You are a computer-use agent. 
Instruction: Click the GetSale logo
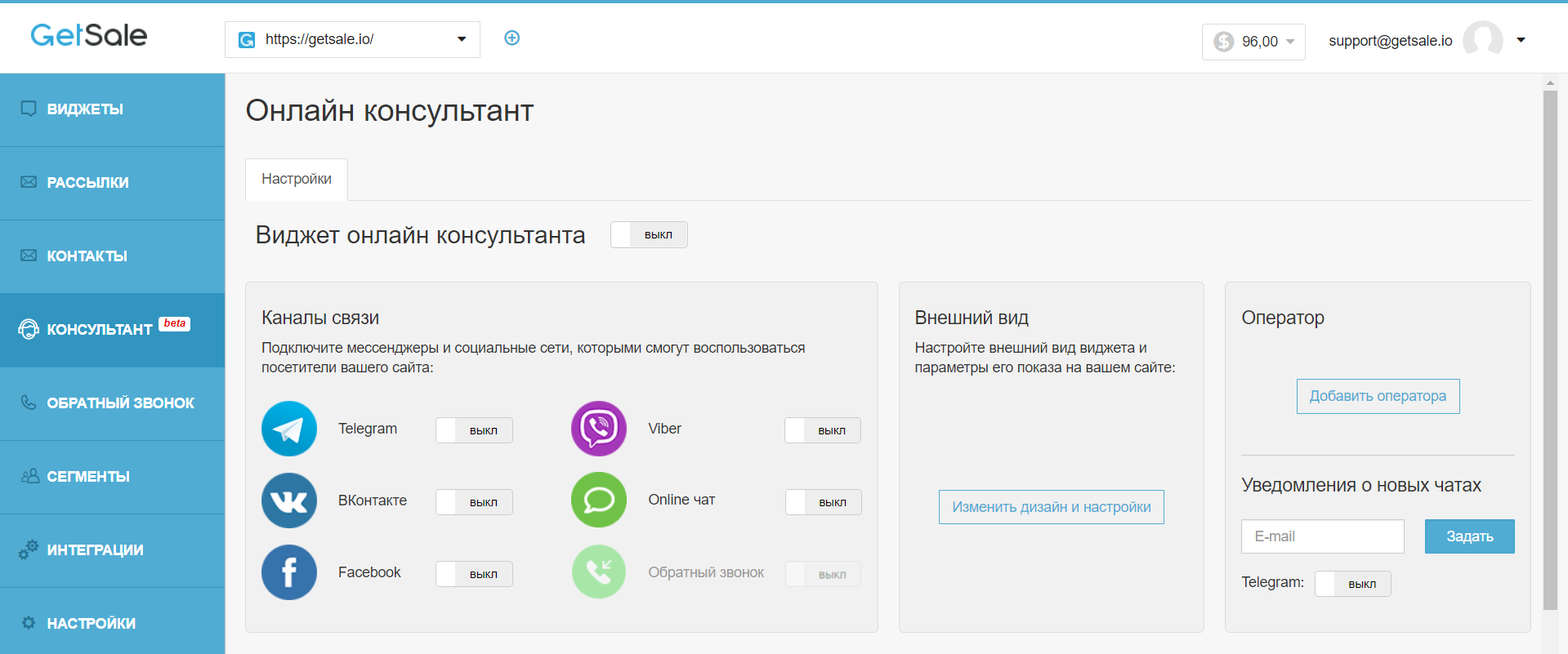[89, 35]
